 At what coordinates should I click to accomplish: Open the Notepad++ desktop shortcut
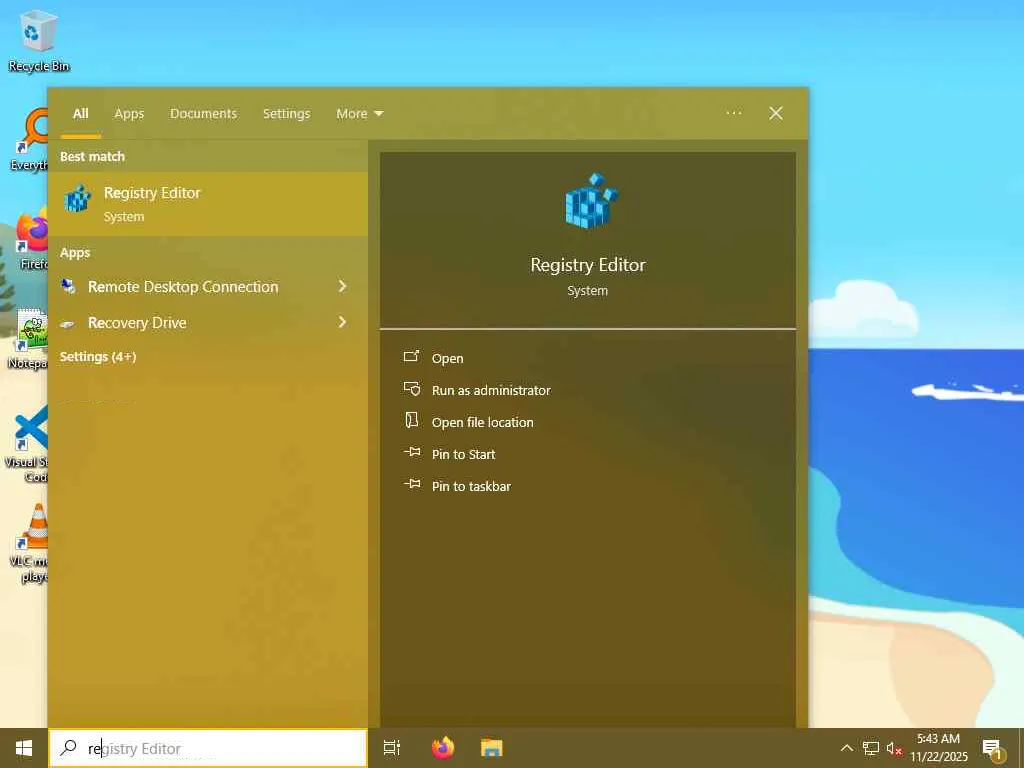[30, 338]
